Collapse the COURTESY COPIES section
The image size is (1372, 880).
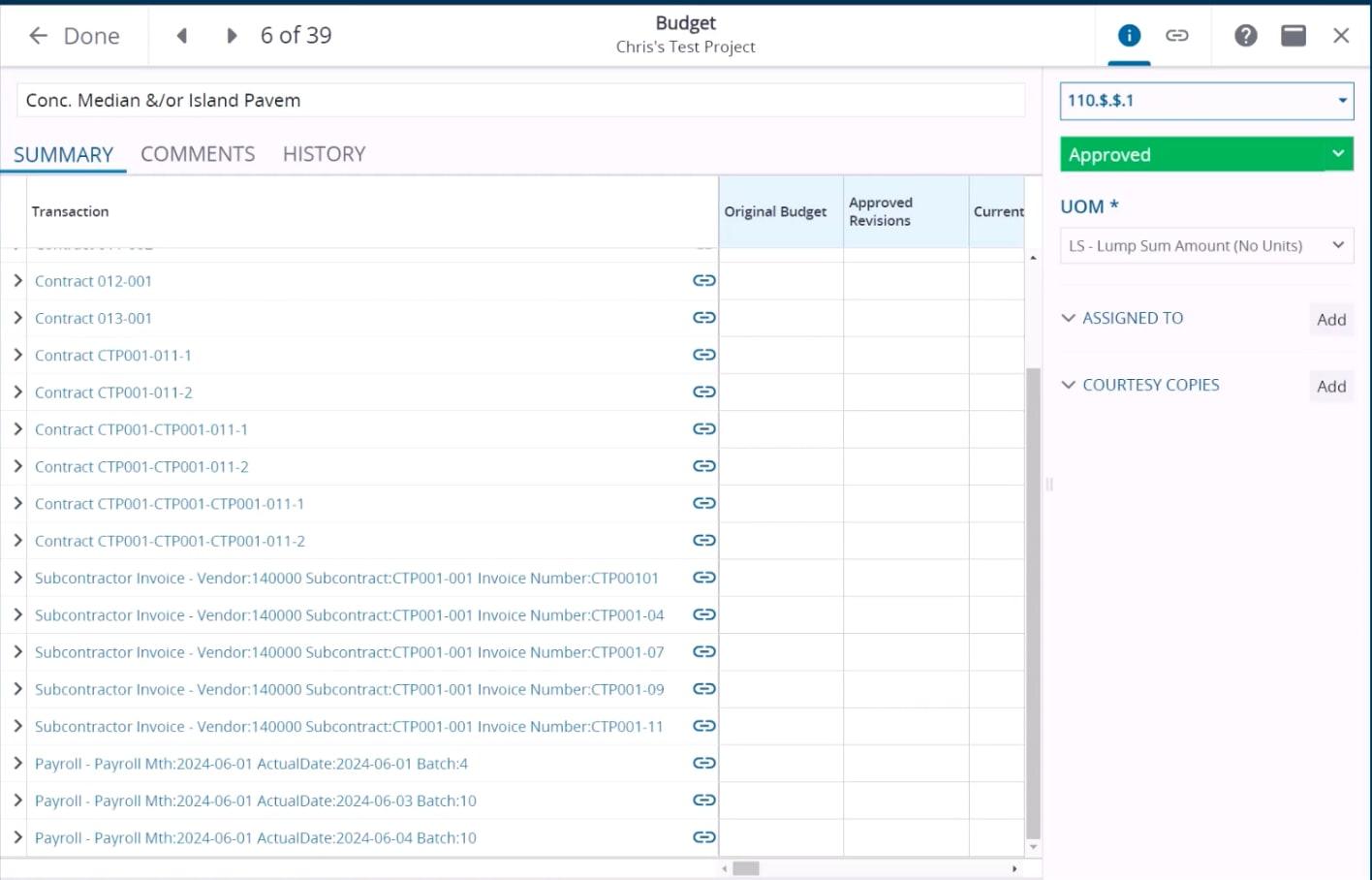tap(1069, 385)
